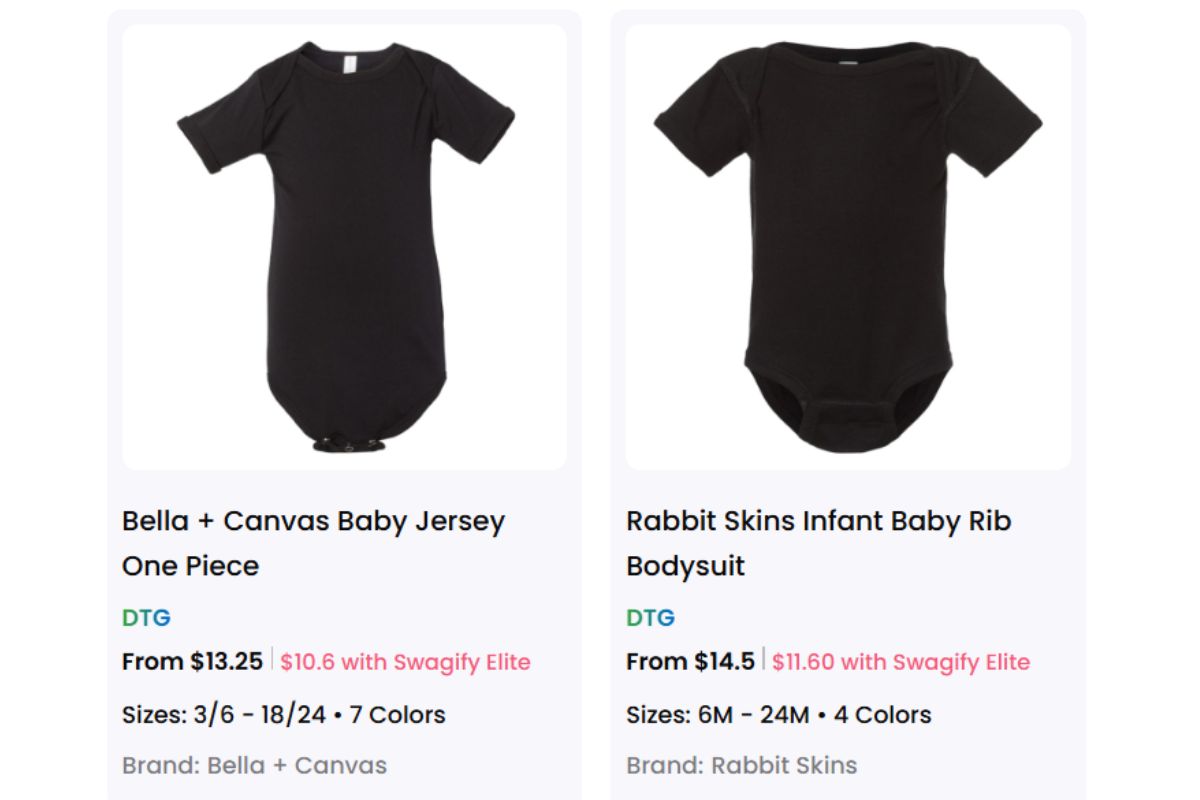Screen dimensions: 1200x800
Task: Click the From $13.25 price
Action: 192,662
